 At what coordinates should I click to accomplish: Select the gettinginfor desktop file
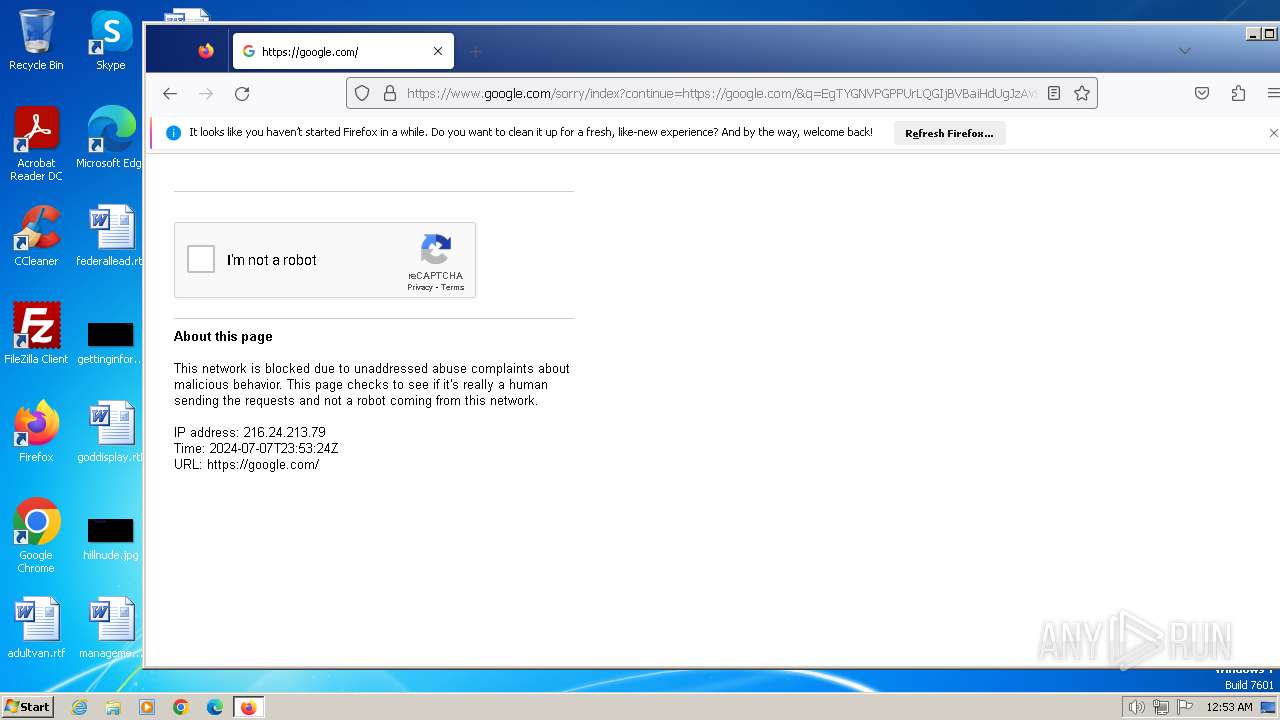click(110, 343)
